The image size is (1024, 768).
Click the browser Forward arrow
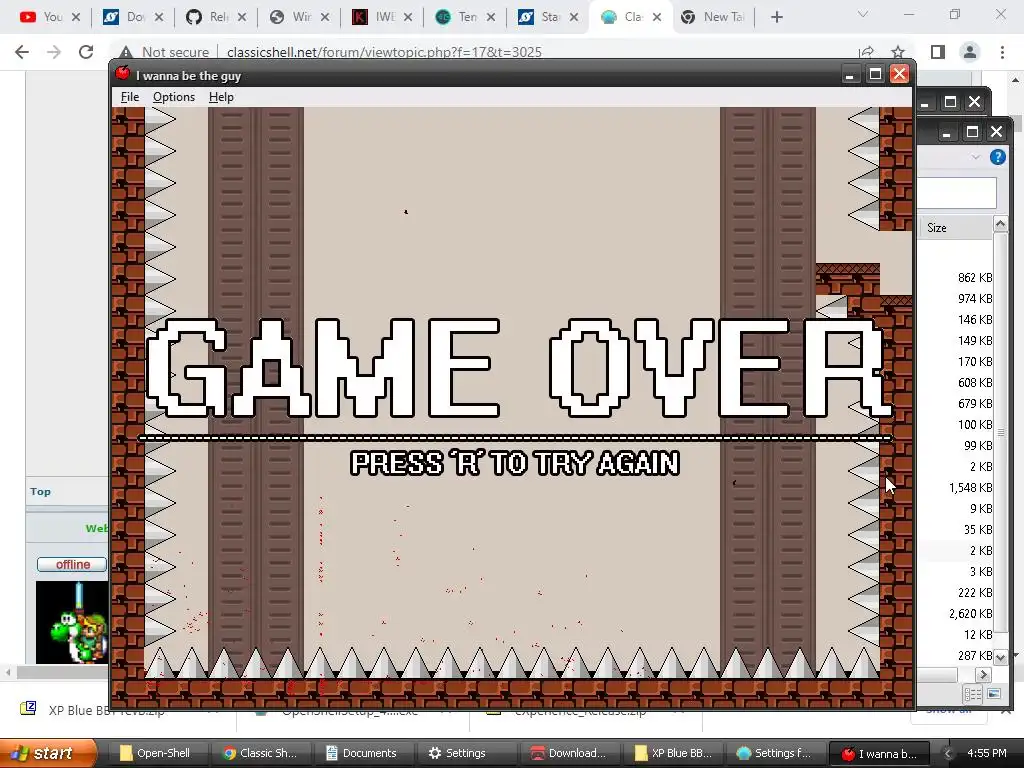click(x=54, y=52)
